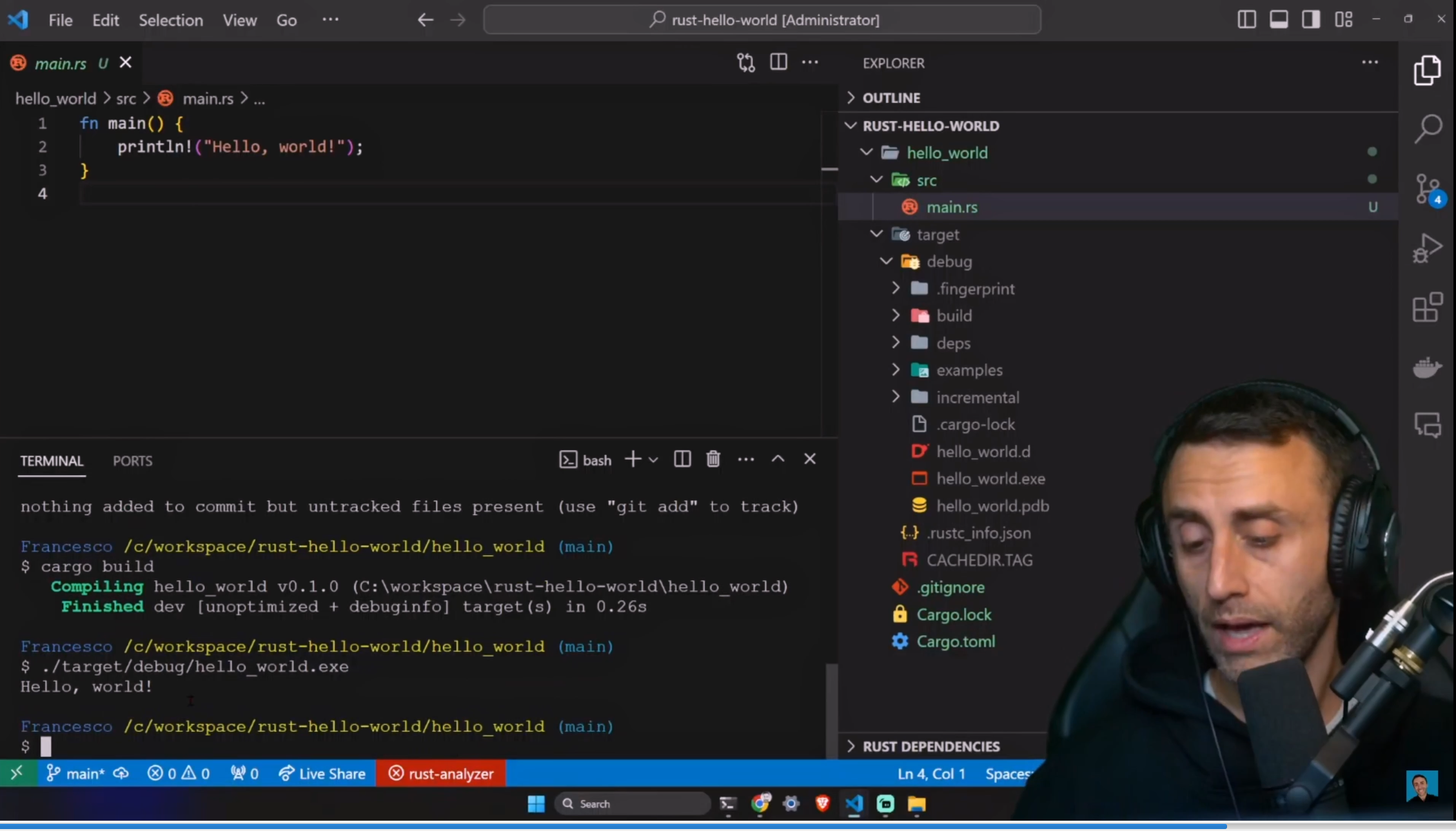Screen dimensions: 1456x831
Task: Toggle the primary sidebar visibility
Action: (1246, 19)
